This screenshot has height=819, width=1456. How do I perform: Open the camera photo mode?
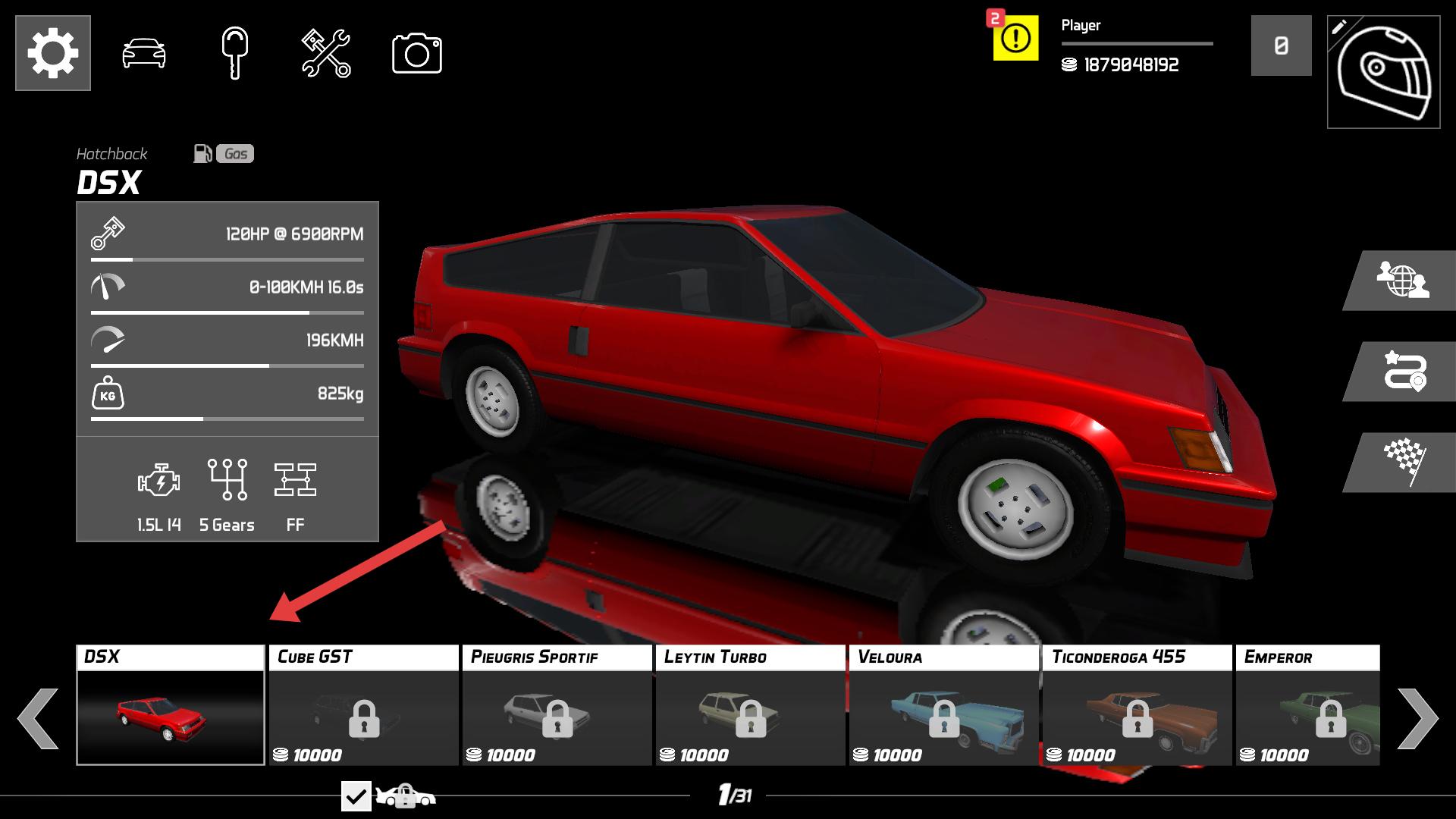(x=416, y=53)
